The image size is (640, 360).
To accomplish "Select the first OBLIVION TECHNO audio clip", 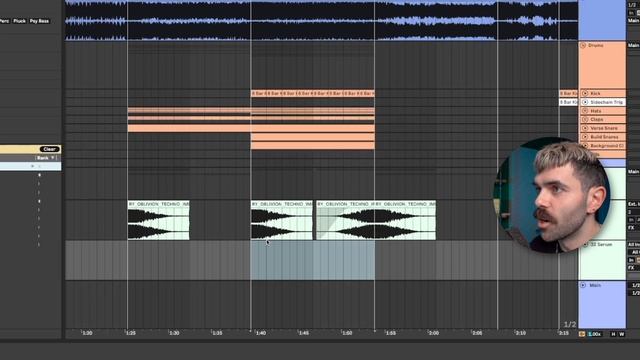I will point(158,220).
